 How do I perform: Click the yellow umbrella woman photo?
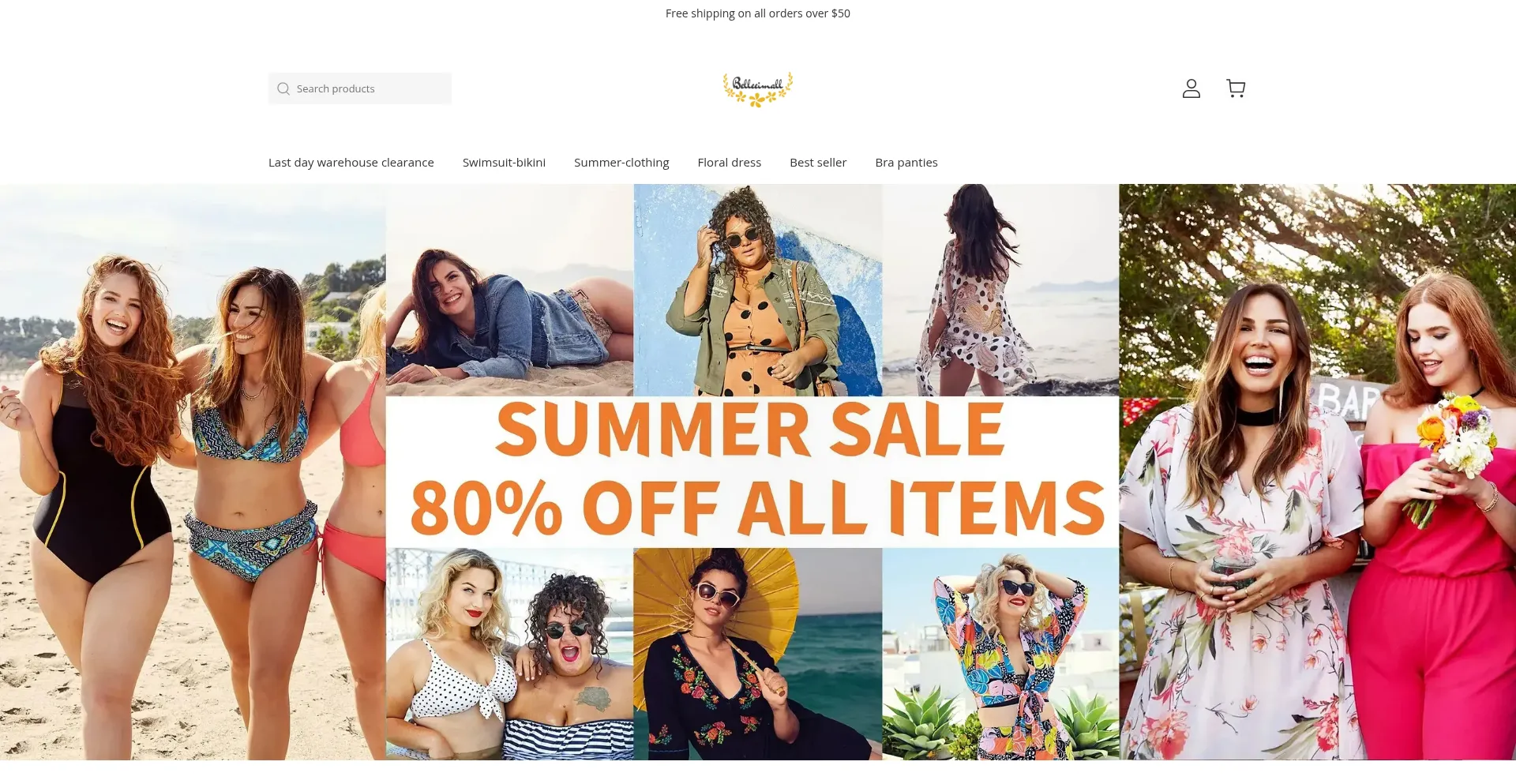point(758,654)
